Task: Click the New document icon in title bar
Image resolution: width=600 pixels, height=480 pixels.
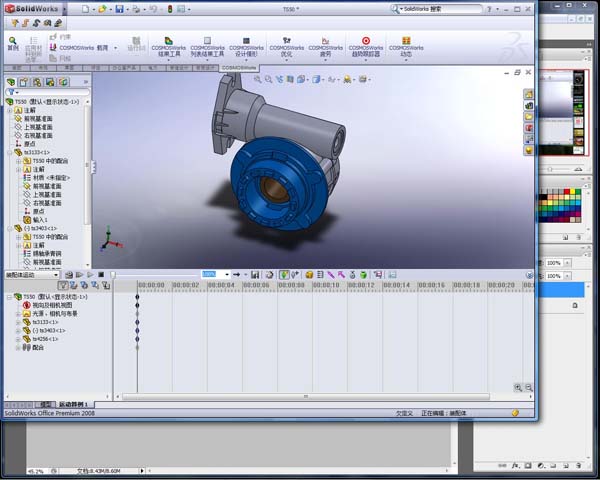Action: coord(86,9)
